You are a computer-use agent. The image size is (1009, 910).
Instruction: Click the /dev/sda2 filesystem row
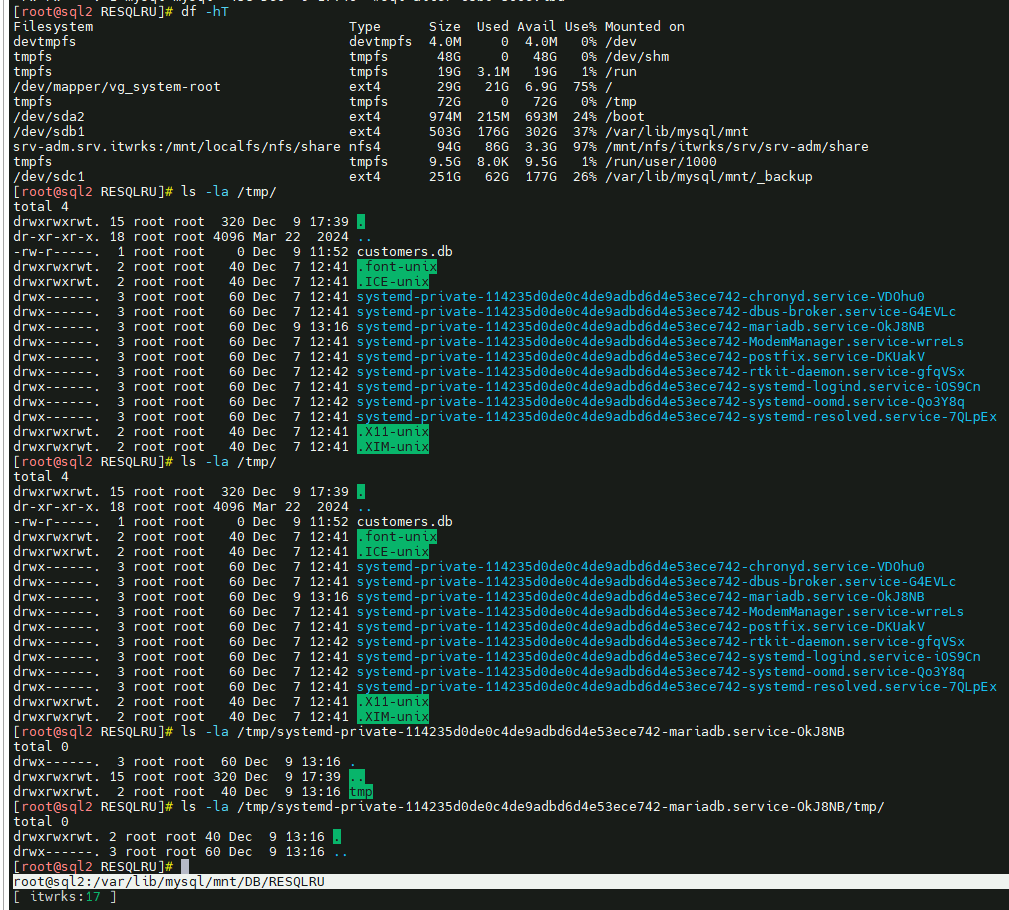(49, 116)
